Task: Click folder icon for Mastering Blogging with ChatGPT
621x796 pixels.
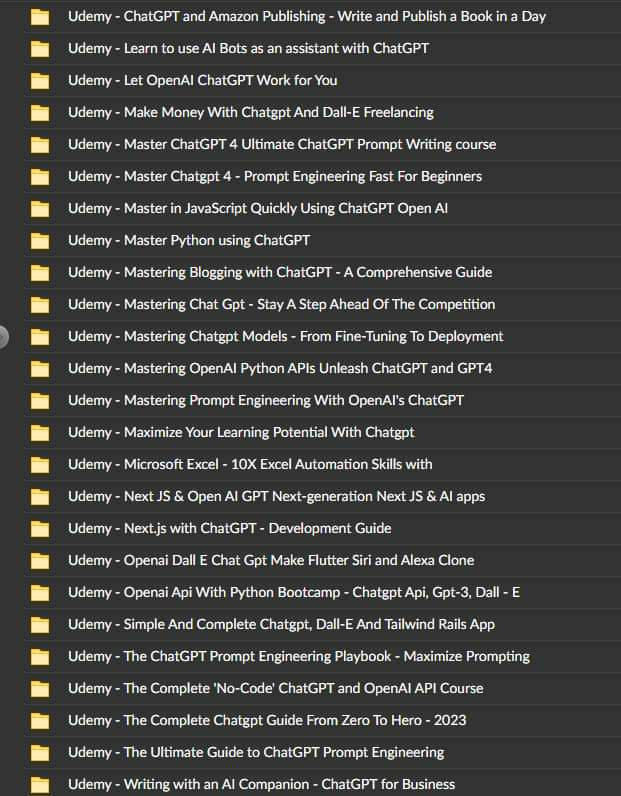Action: pos(40,273)
